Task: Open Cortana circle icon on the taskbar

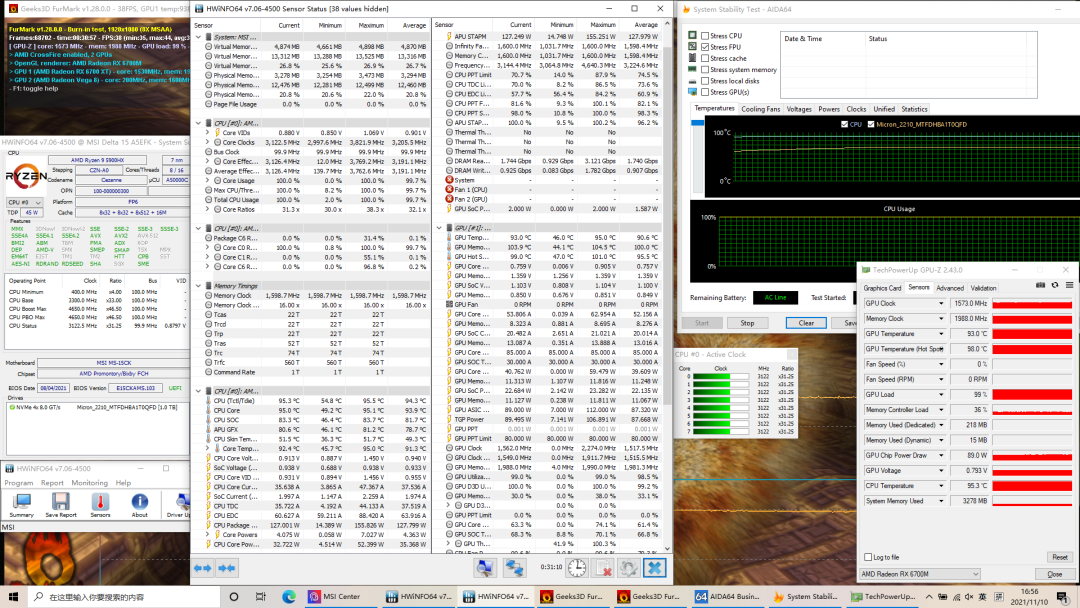Action: pyautogui.click(x=233, y=597)
